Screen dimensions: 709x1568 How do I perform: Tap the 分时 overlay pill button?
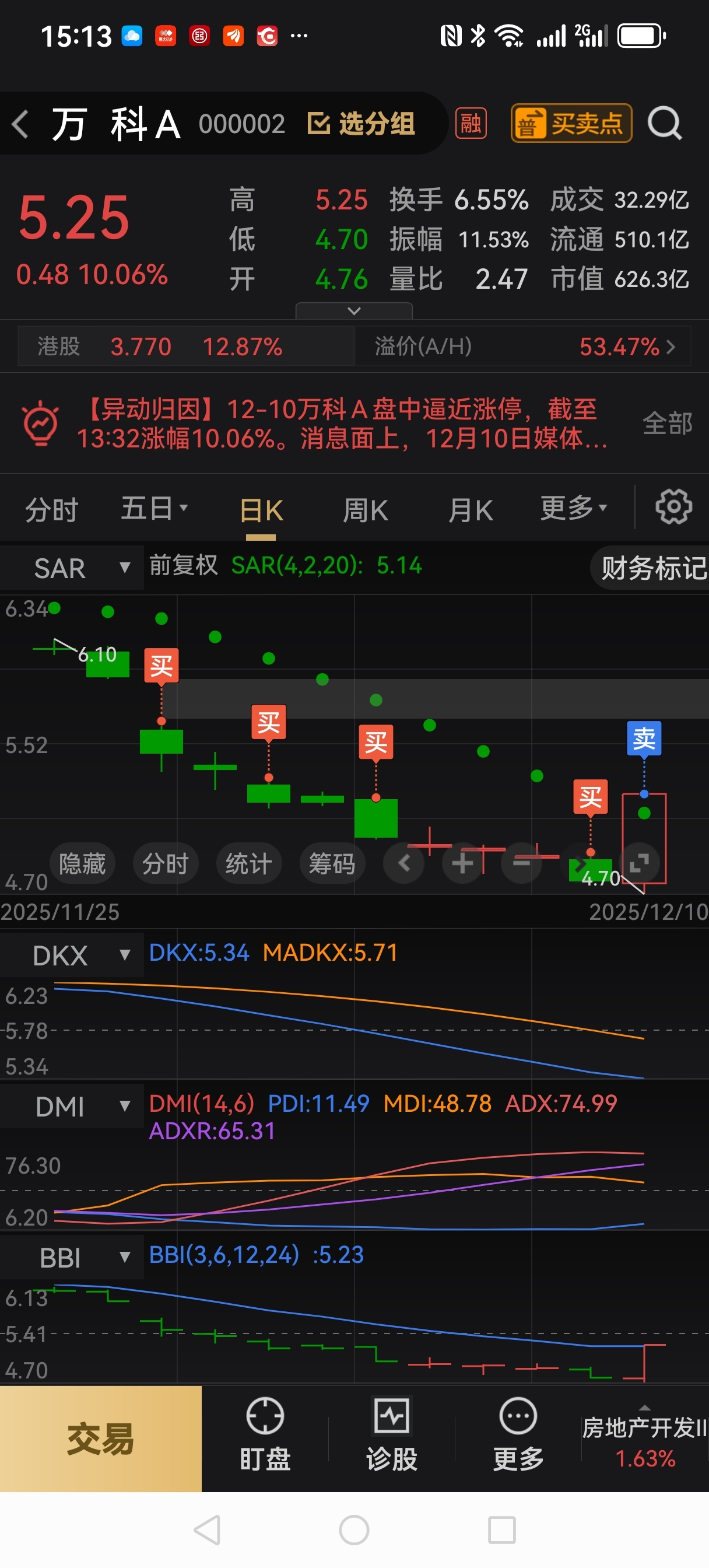point(166,863)
